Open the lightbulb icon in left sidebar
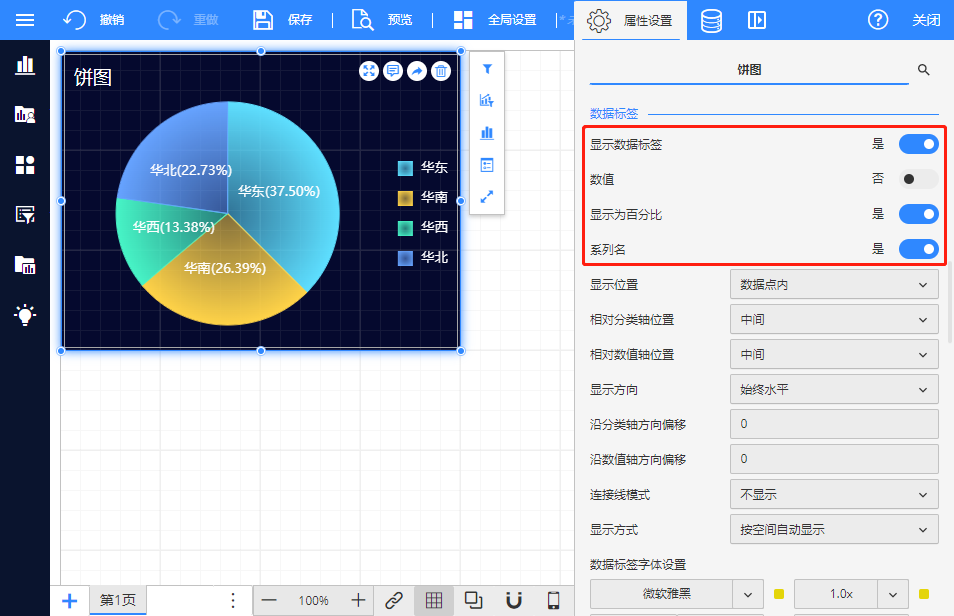Image resolution: width=954 pixels, height=616 pixels. (x=25, y=314)
